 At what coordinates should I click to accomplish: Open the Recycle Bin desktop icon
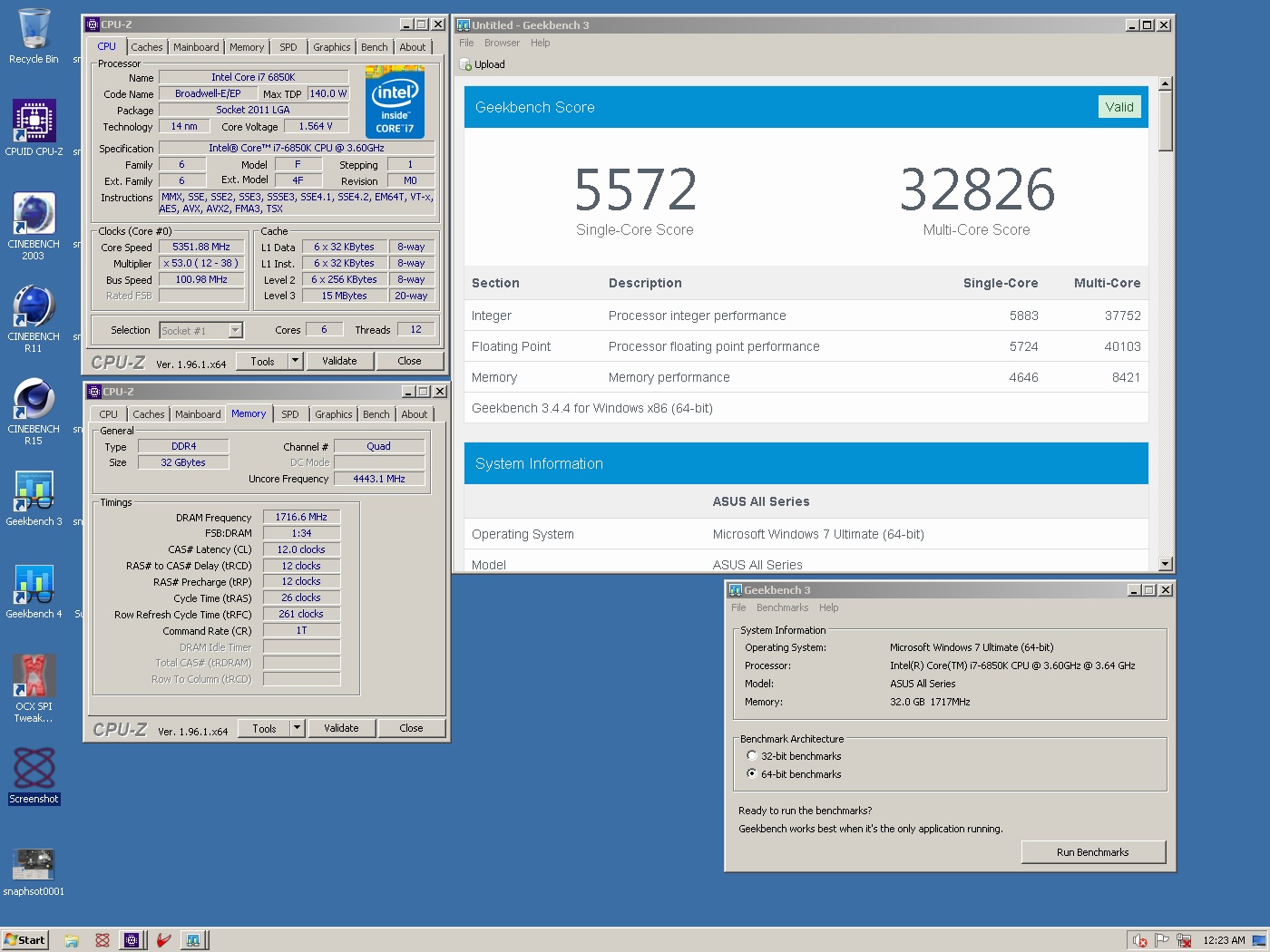(34, 36)
